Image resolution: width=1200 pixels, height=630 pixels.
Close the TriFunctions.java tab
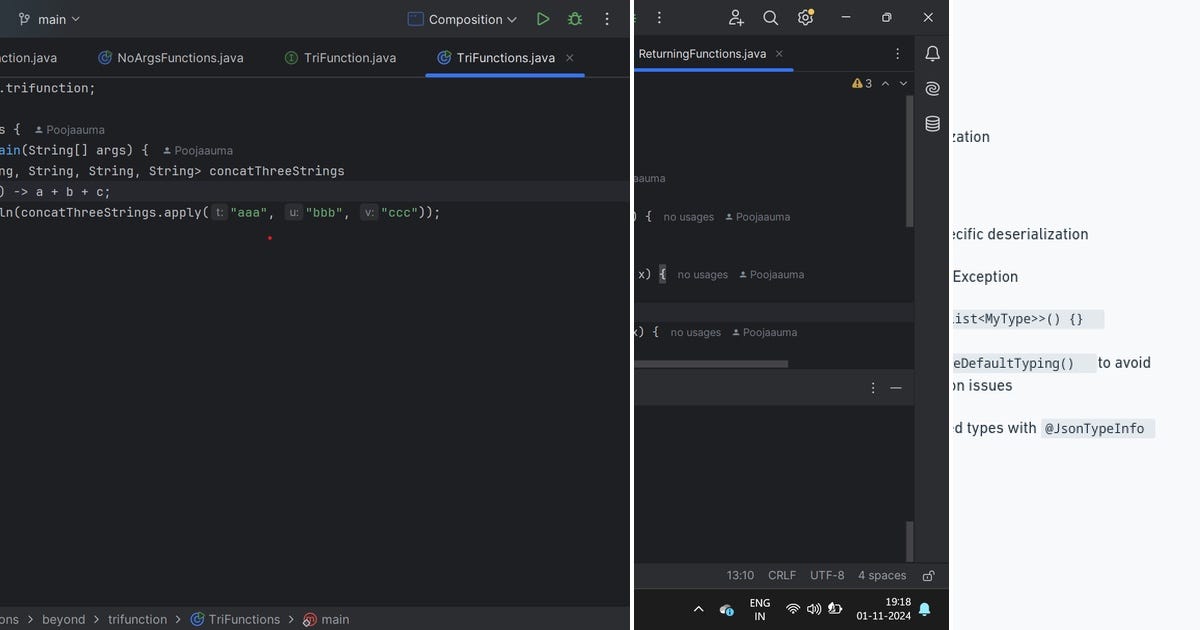(x=570, y=58)
